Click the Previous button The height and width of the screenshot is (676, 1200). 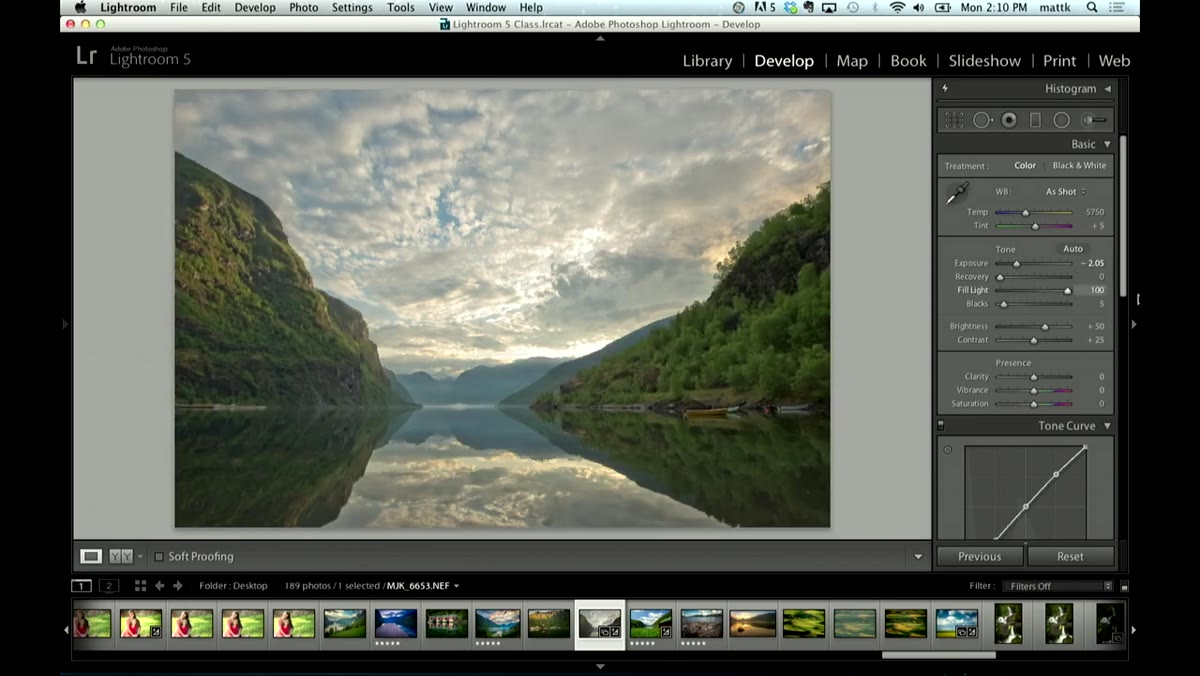pos(980,556)
